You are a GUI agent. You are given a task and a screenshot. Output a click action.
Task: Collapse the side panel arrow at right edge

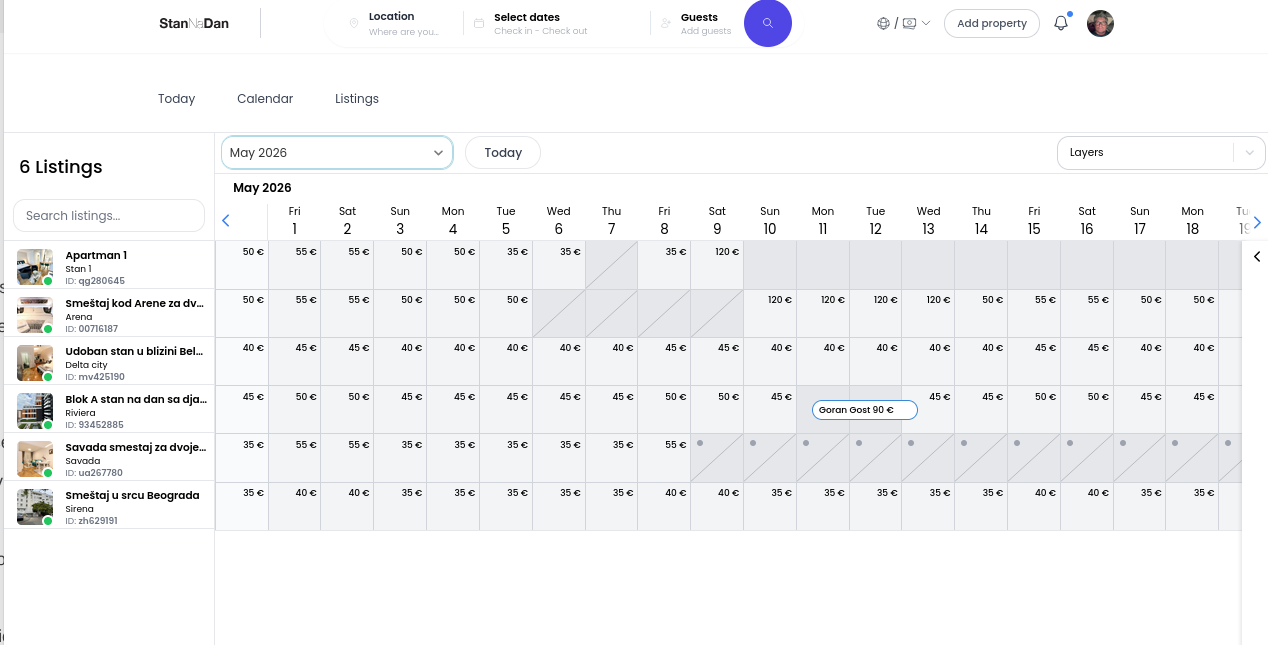point(1257,257)
